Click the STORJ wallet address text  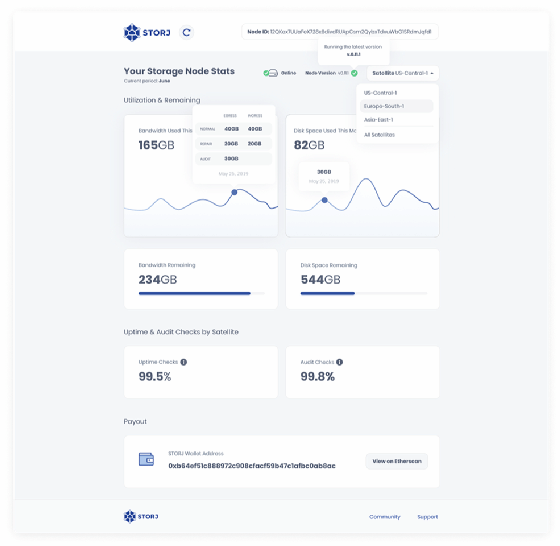(252, 466)
